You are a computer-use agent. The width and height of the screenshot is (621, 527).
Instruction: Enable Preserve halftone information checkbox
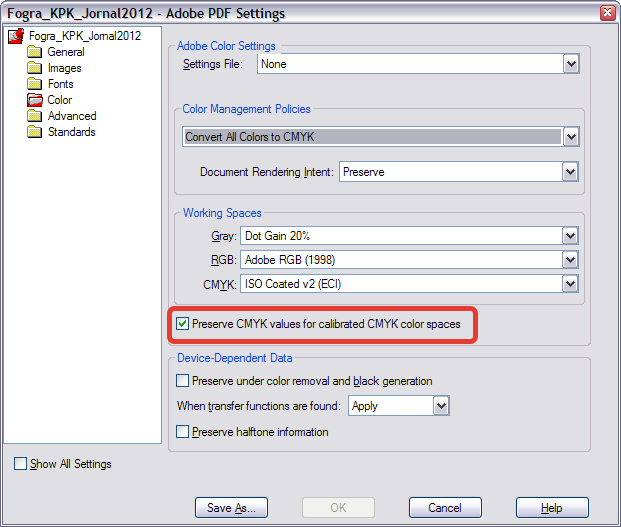182,432
